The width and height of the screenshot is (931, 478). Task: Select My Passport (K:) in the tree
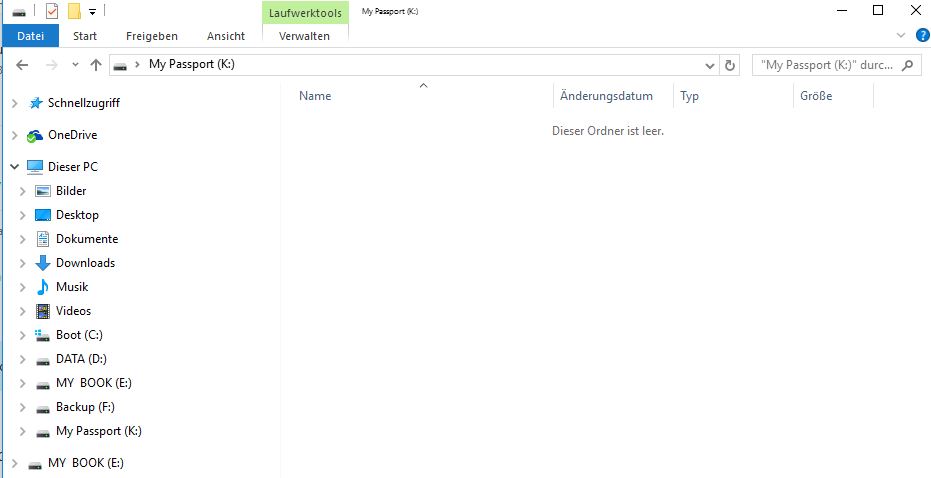coord(99,430)
